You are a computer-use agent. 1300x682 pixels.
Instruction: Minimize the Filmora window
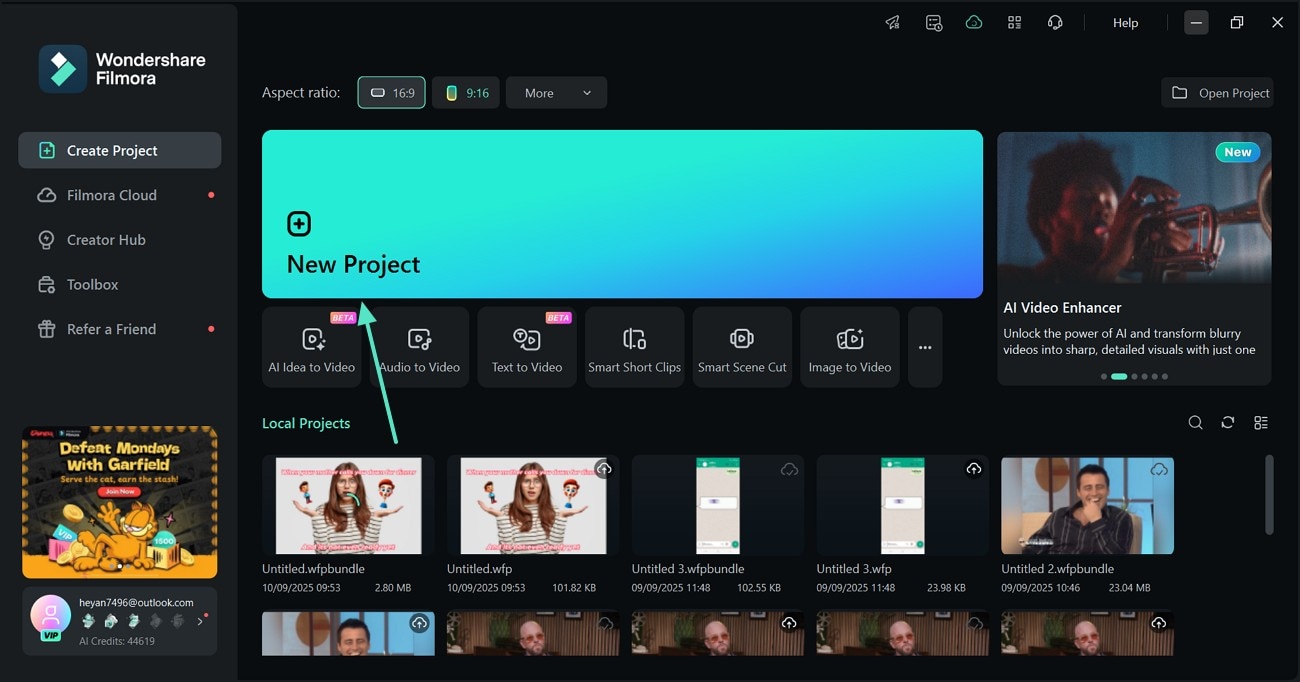pyautogui.click(x=1196, y=22)
